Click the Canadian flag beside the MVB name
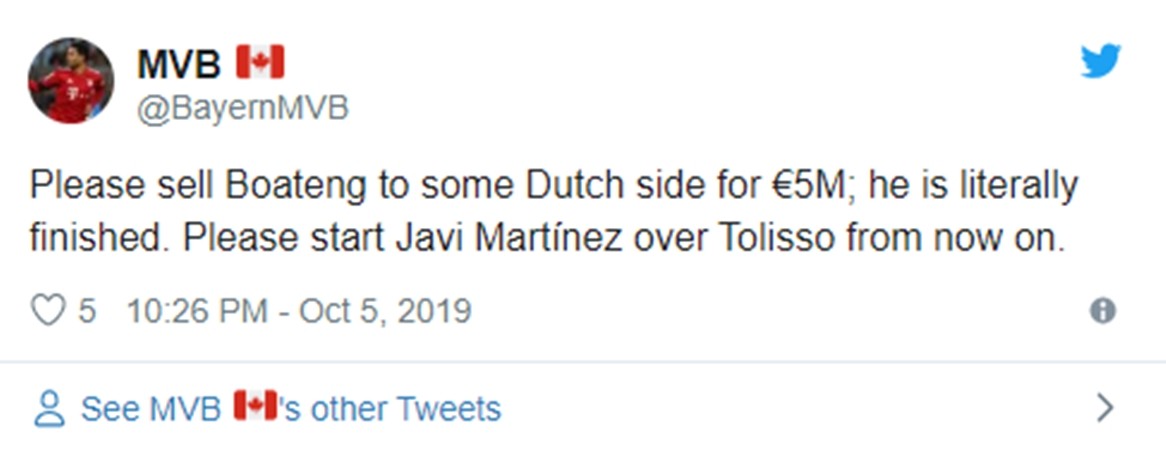The width and height of the screenshot is (1166, 450). (260, 62)
